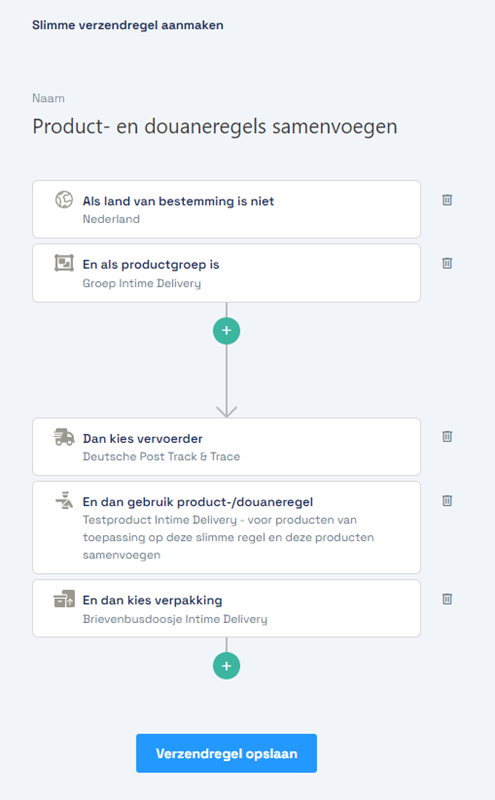Add a new action with bottom plus
Image resolution: width=495 pixels, height=800 pixels.
click(x=227, y=666)
